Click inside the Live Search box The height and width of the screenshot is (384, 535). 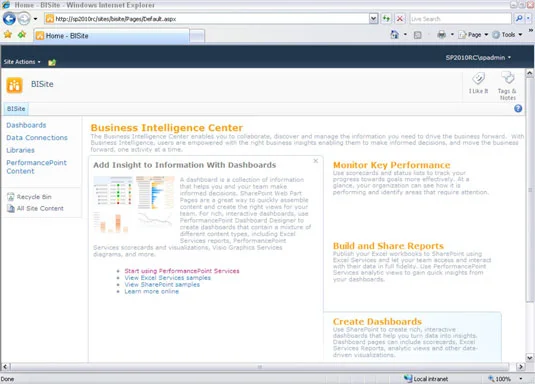point(460,19)
